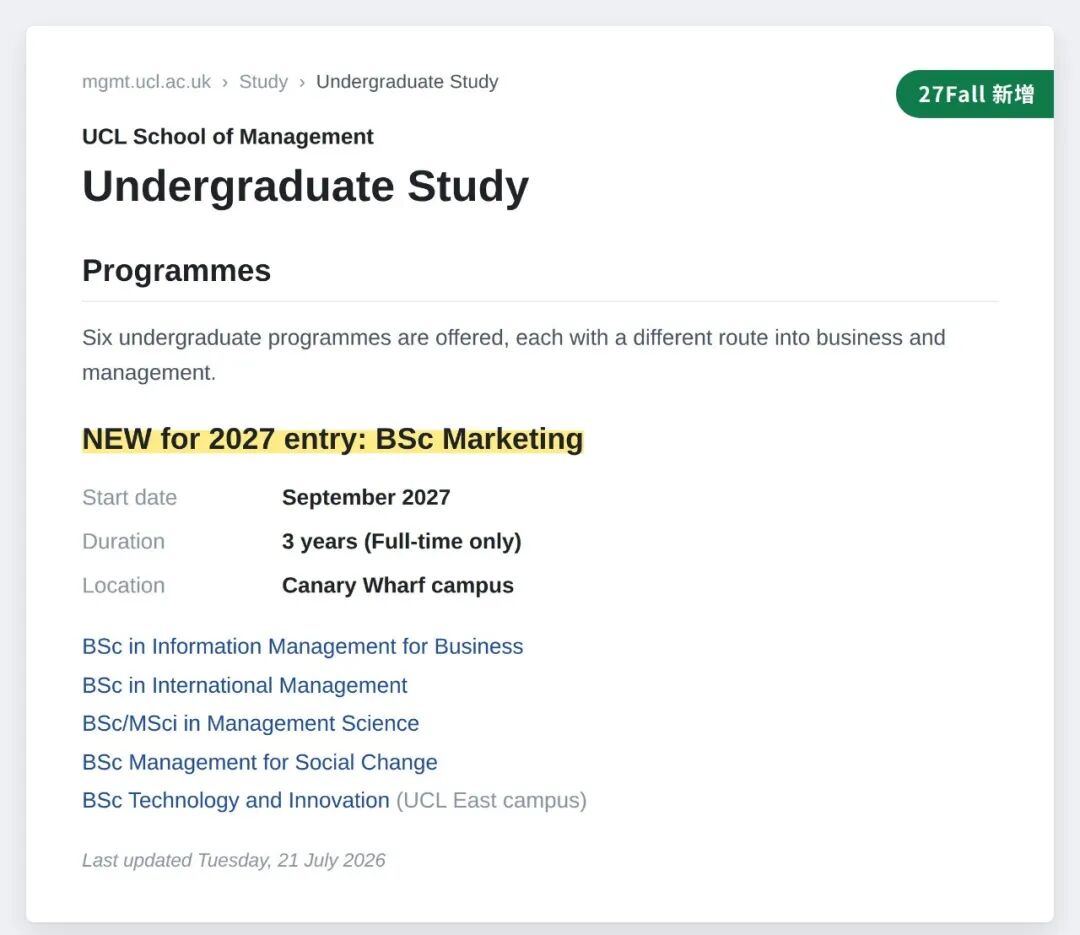Click the highlighted BSc Marketing 2027 heading
The image size is (1080, 935).
(x=333, y=439)
